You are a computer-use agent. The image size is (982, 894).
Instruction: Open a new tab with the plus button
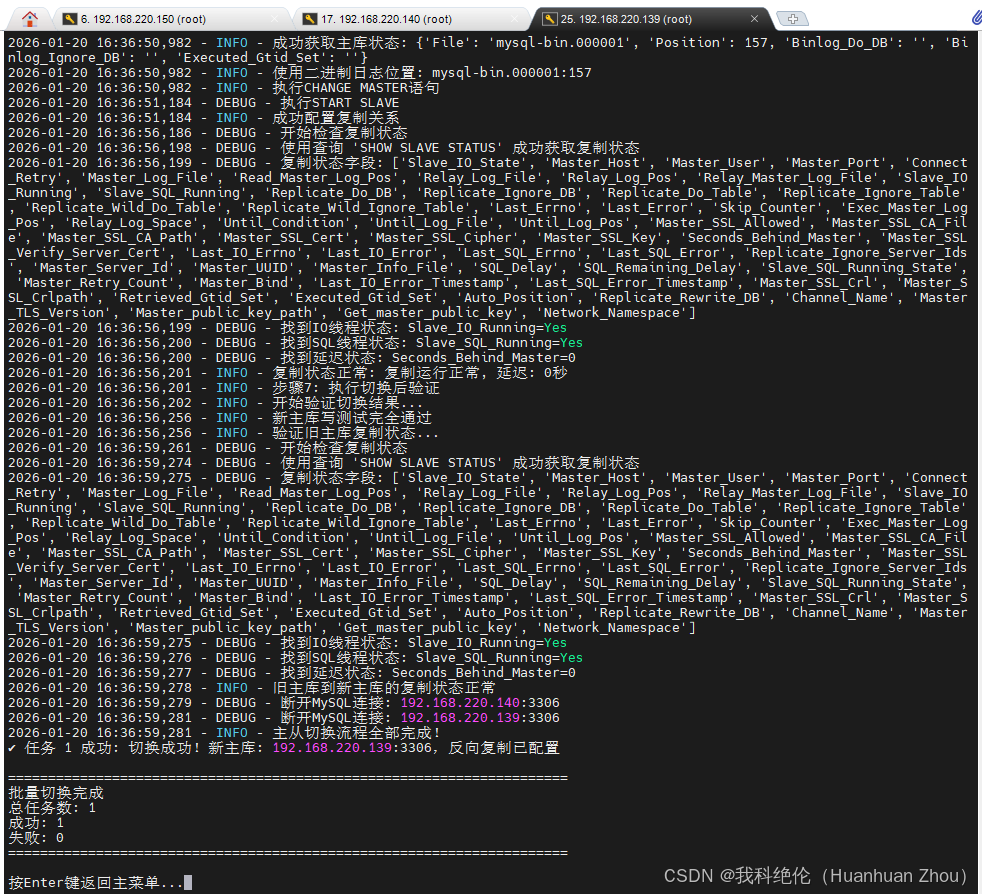(x=792, y=19)
